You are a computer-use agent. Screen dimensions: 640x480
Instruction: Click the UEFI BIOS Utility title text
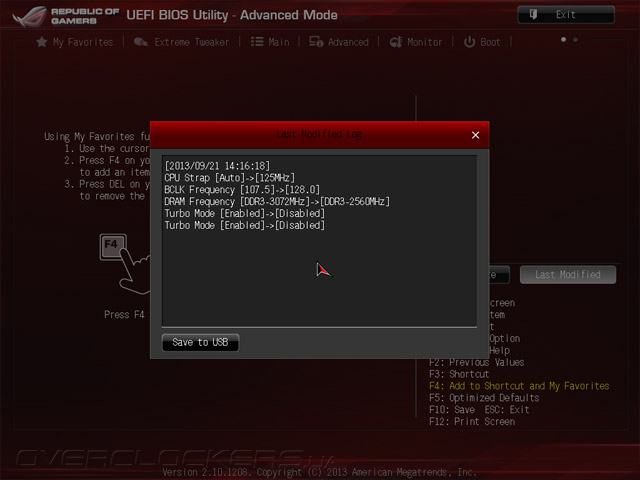click(232, 15)
